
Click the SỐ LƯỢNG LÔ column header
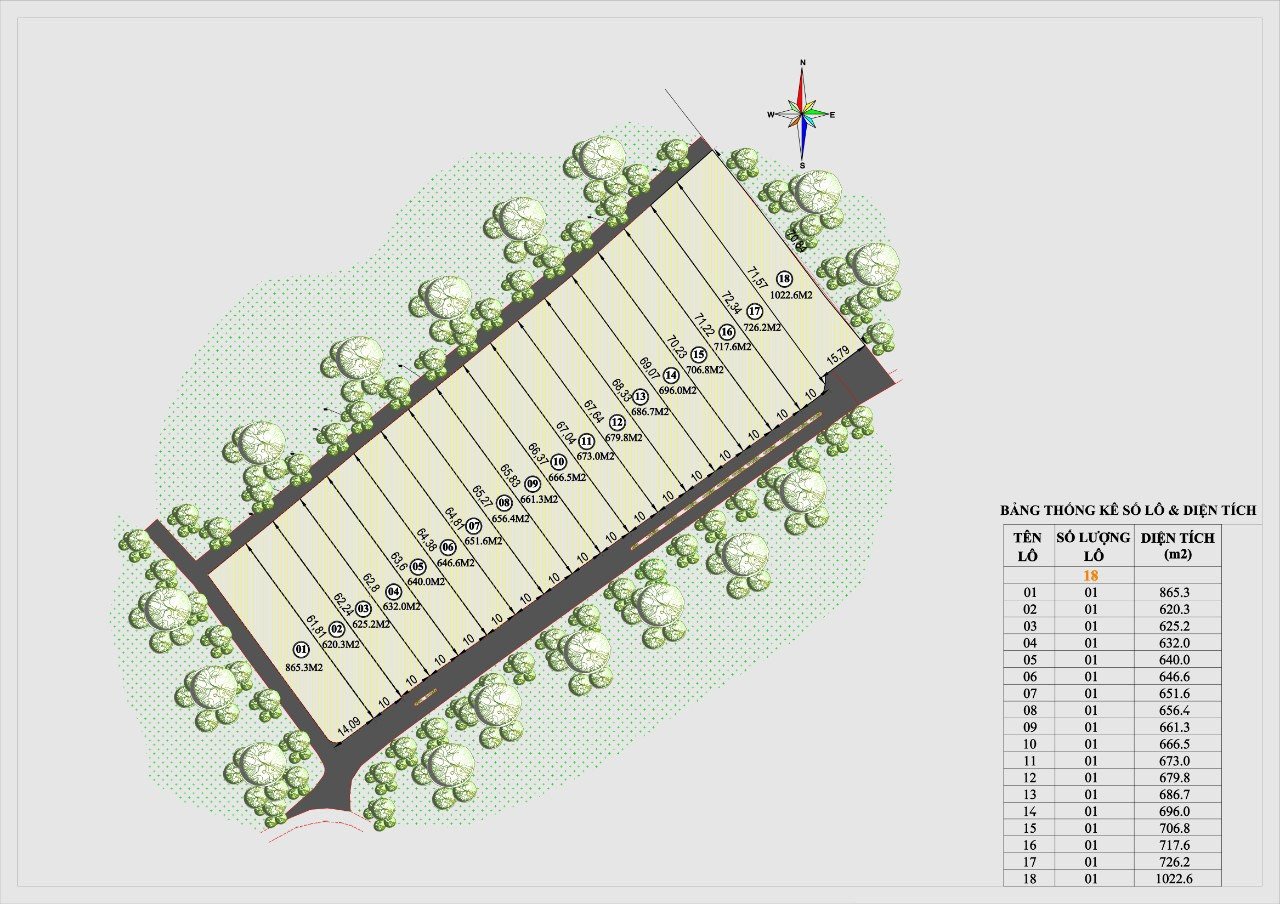(x=1092, y=546)
